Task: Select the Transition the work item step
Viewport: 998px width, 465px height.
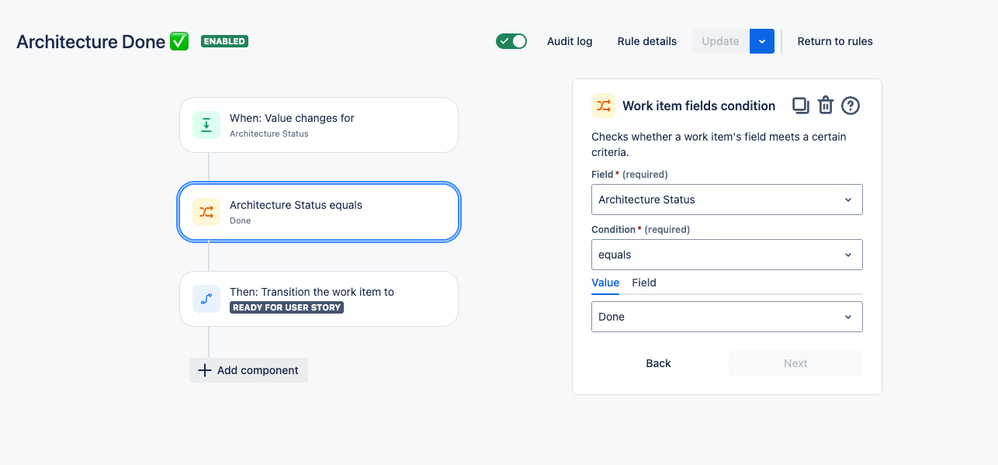Action: click(319, 299)
